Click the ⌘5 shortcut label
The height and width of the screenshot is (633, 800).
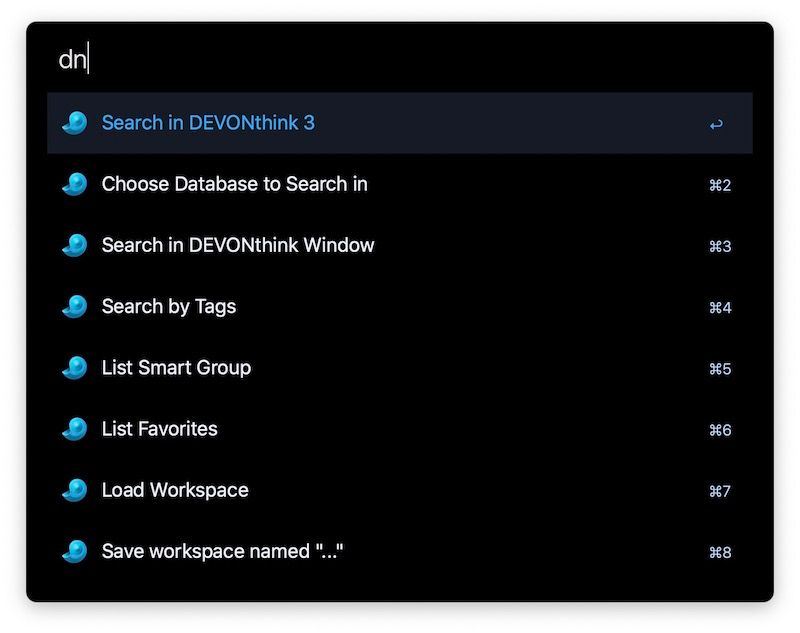720,369
